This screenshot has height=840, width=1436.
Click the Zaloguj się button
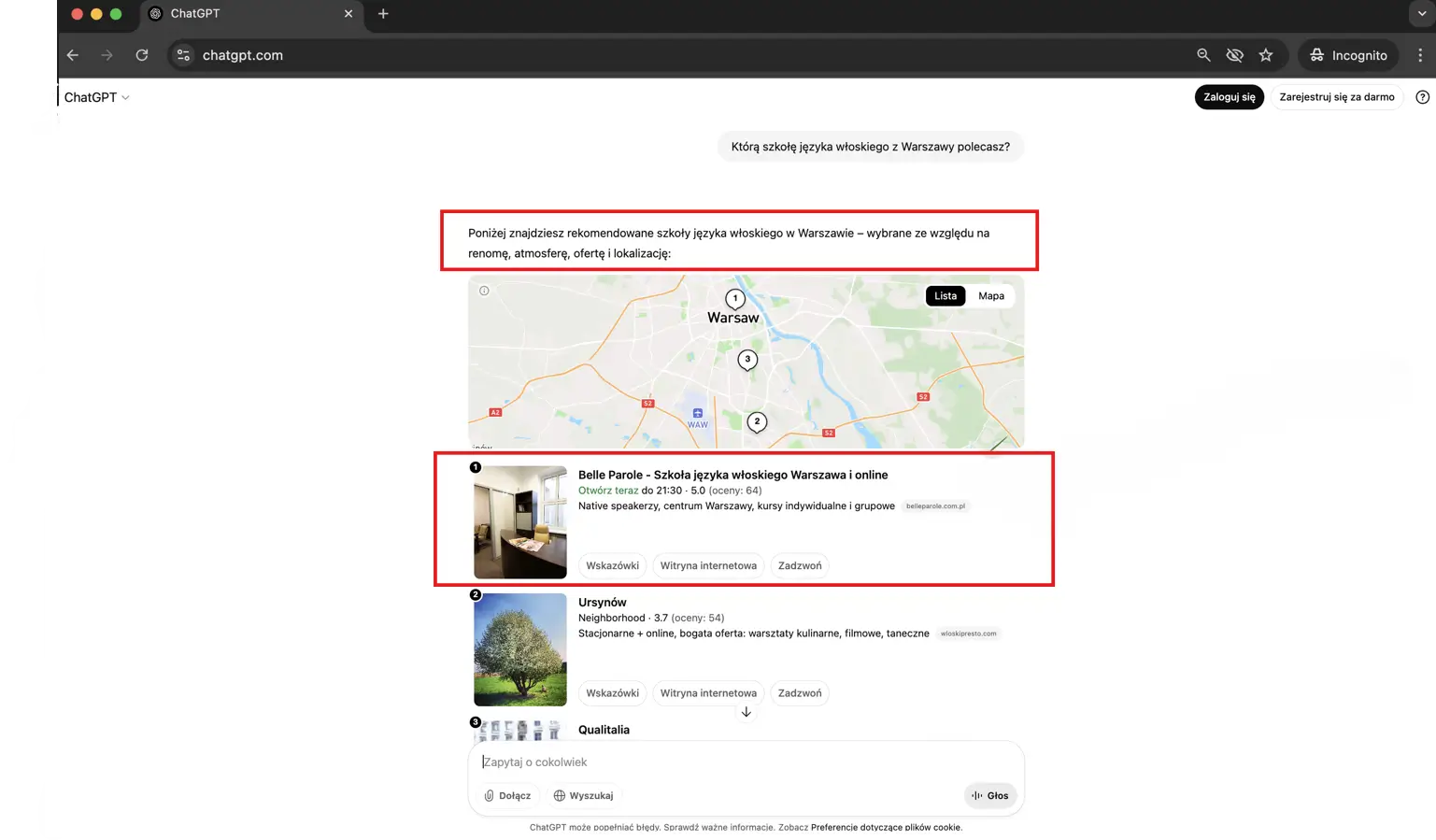coord(1229,97)
